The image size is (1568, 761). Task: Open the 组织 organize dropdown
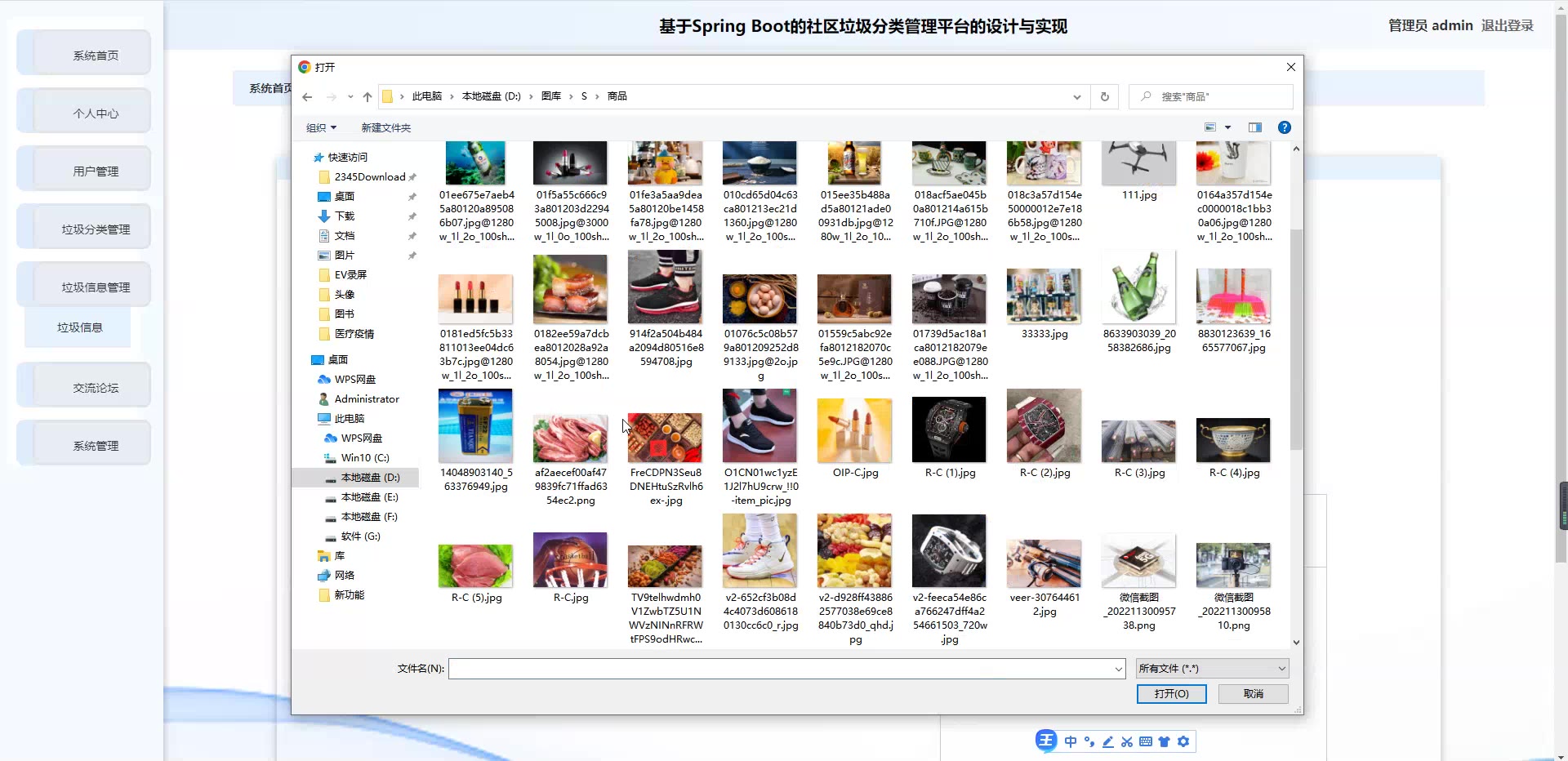321,128
